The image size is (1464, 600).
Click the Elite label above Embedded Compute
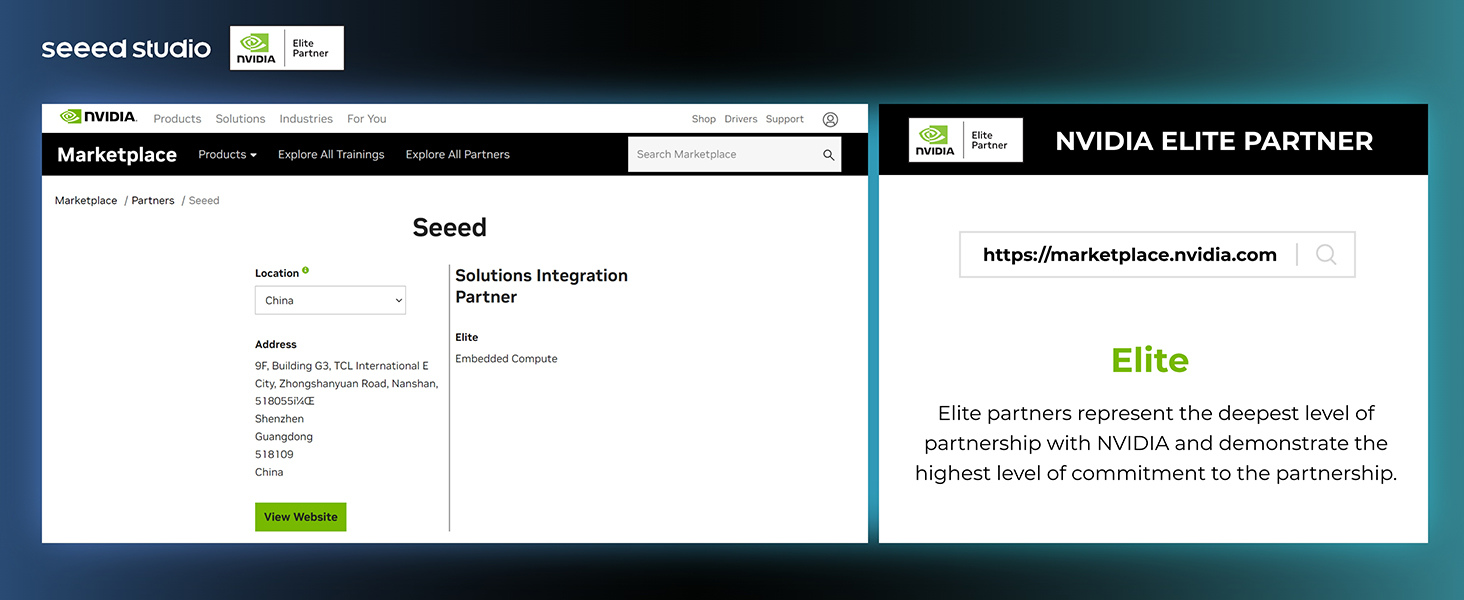coord(466,337)
